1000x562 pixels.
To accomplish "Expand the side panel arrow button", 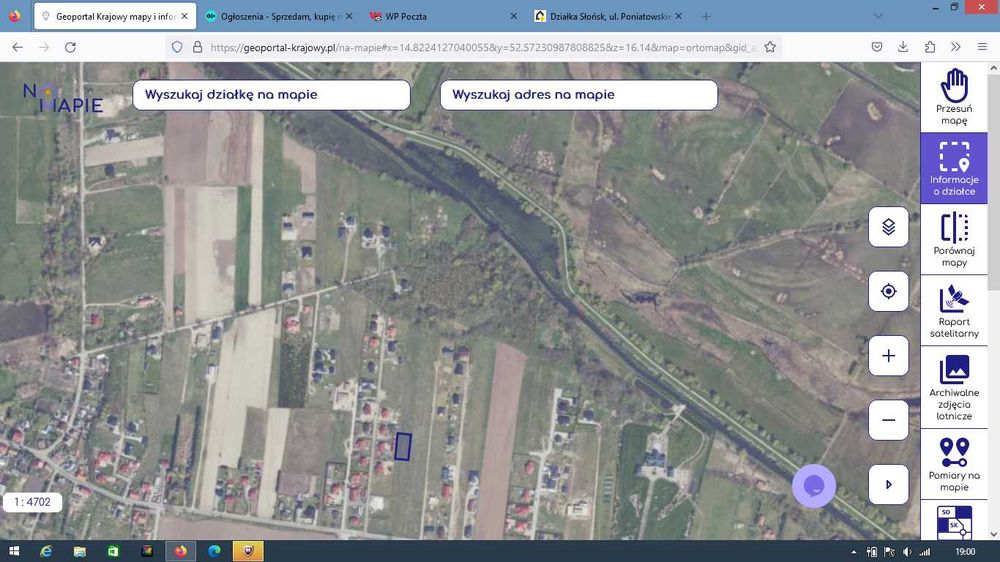I will (x=888, y=485).
